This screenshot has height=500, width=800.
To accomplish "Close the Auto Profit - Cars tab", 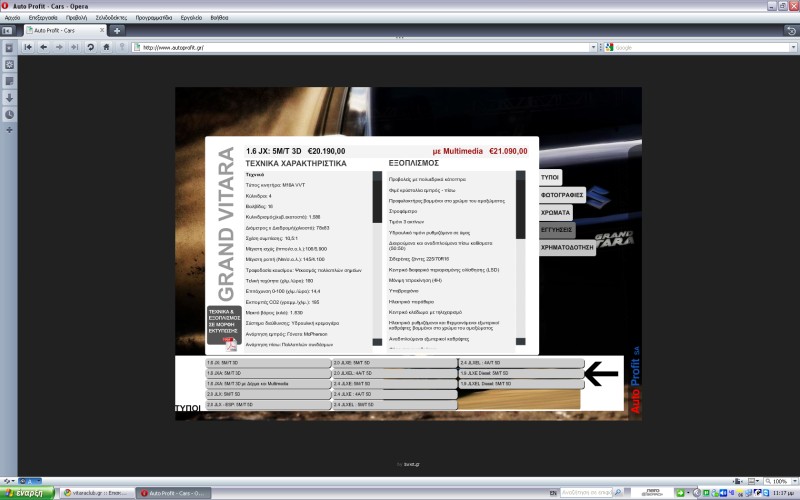I will point(102,30).
